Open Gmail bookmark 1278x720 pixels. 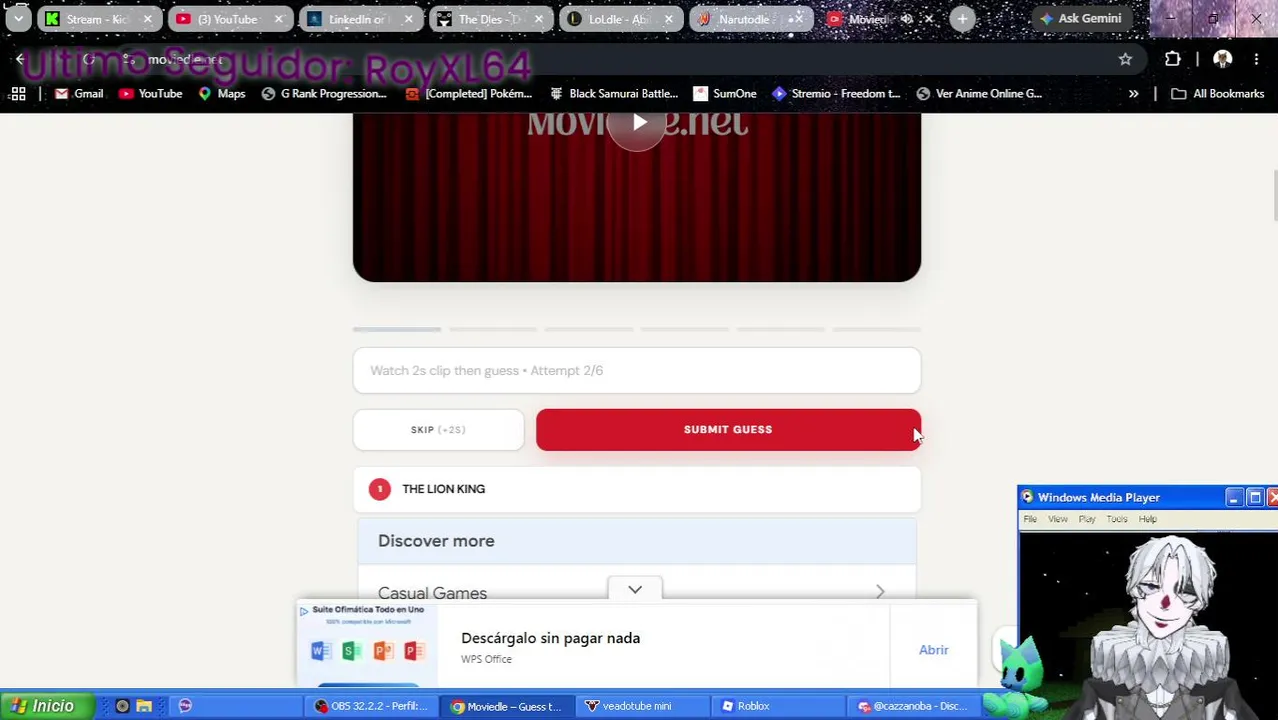pyautogui.click(x=79, y=94)
